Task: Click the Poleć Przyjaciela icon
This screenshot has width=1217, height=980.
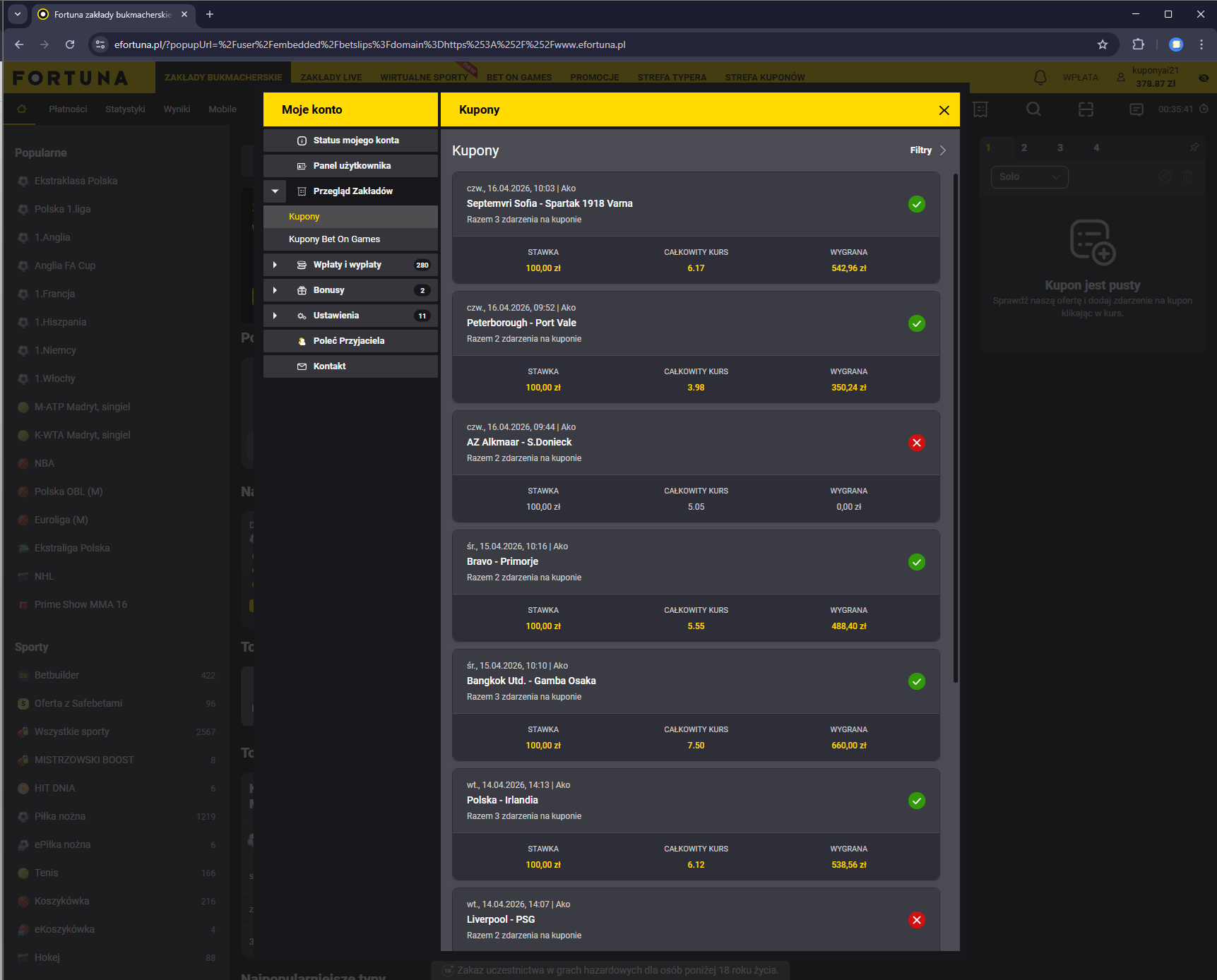Action: tap(302, 341)
